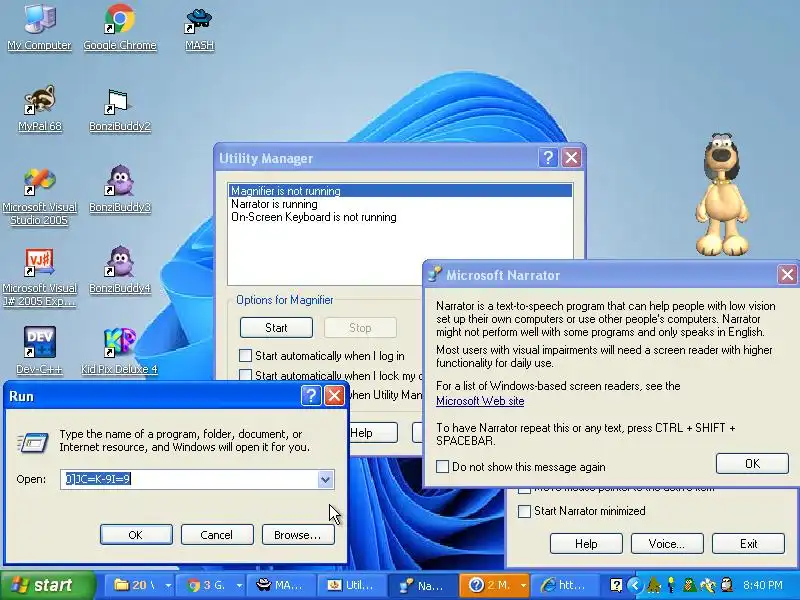Enable Start automatically when I lock my desktop

coord(245,376)
